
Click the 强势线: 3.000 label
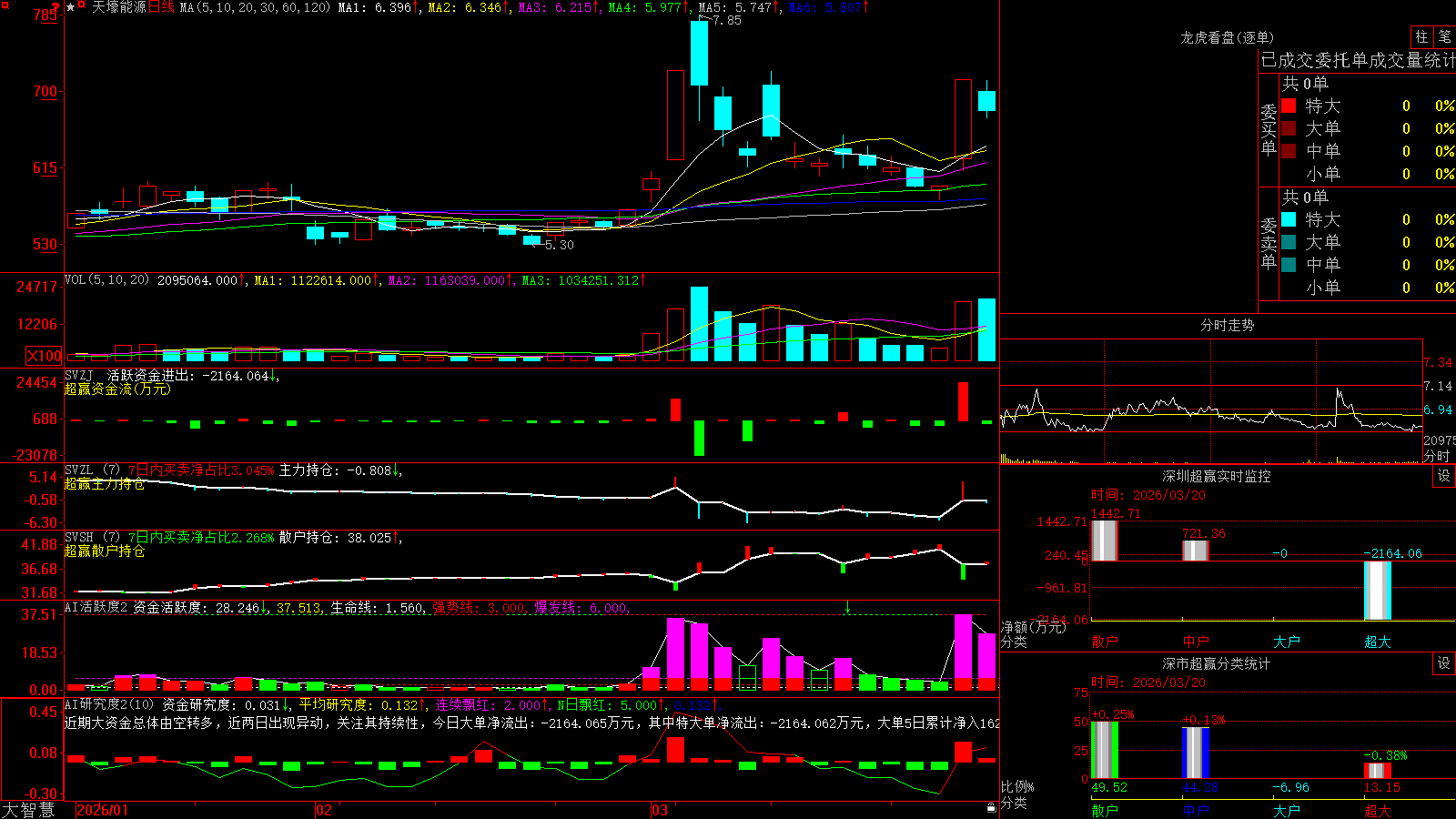coord(479,608)
